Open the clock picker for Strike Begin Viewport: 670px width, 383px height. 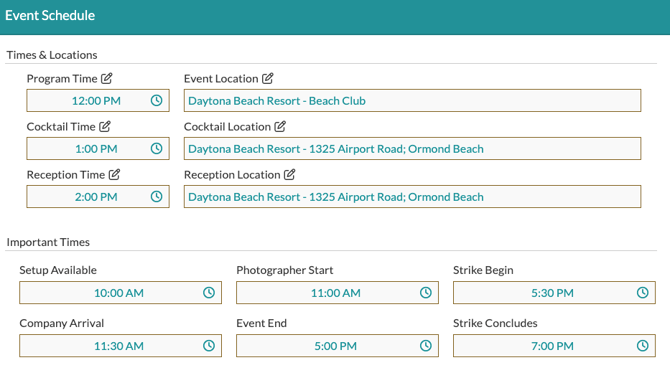pyautogui.click(x=643, y=292)
